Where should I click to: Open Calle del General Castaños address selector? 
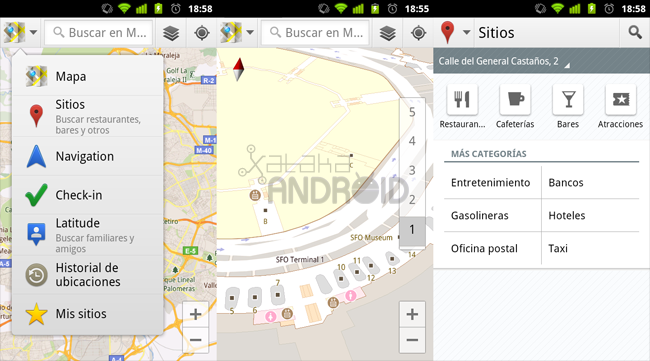[x=541, y=61]
